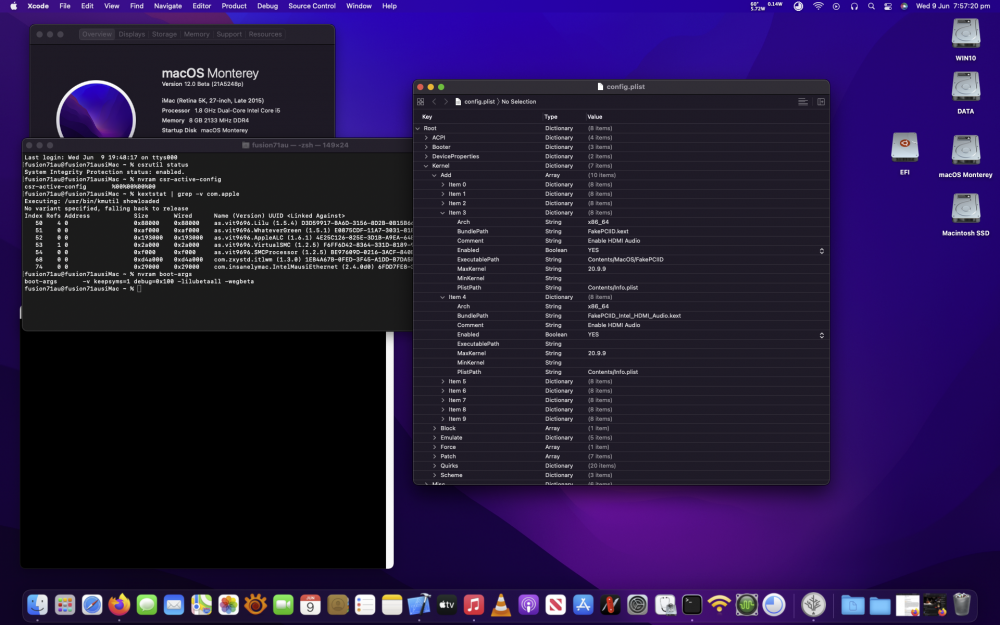Screen dimensions: 1000x625
Task: Open the Editor menu
Action: click(x=202, y=6)
